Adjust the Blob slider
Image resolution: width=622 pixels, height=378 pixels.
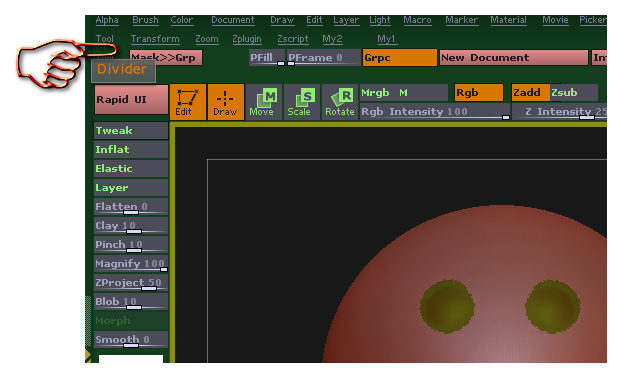click(131, 302)
